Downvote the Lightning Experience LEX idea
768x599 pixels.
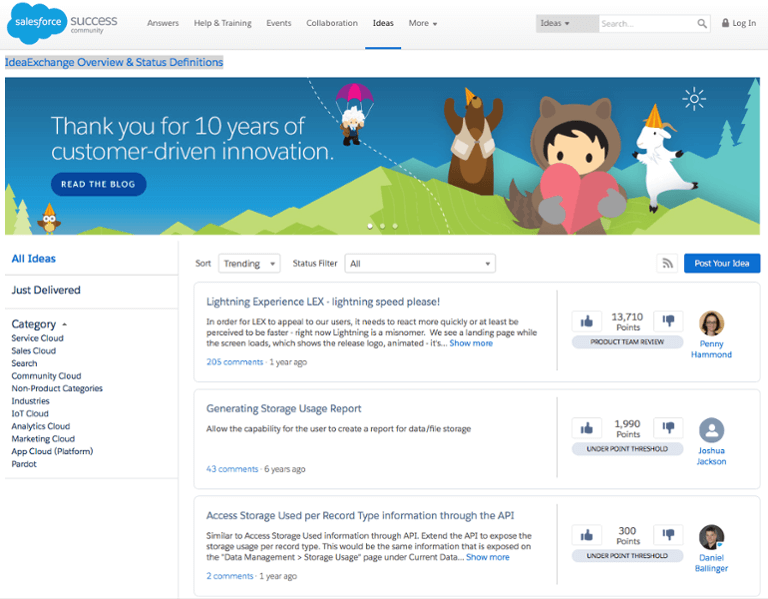coord(668,320)
